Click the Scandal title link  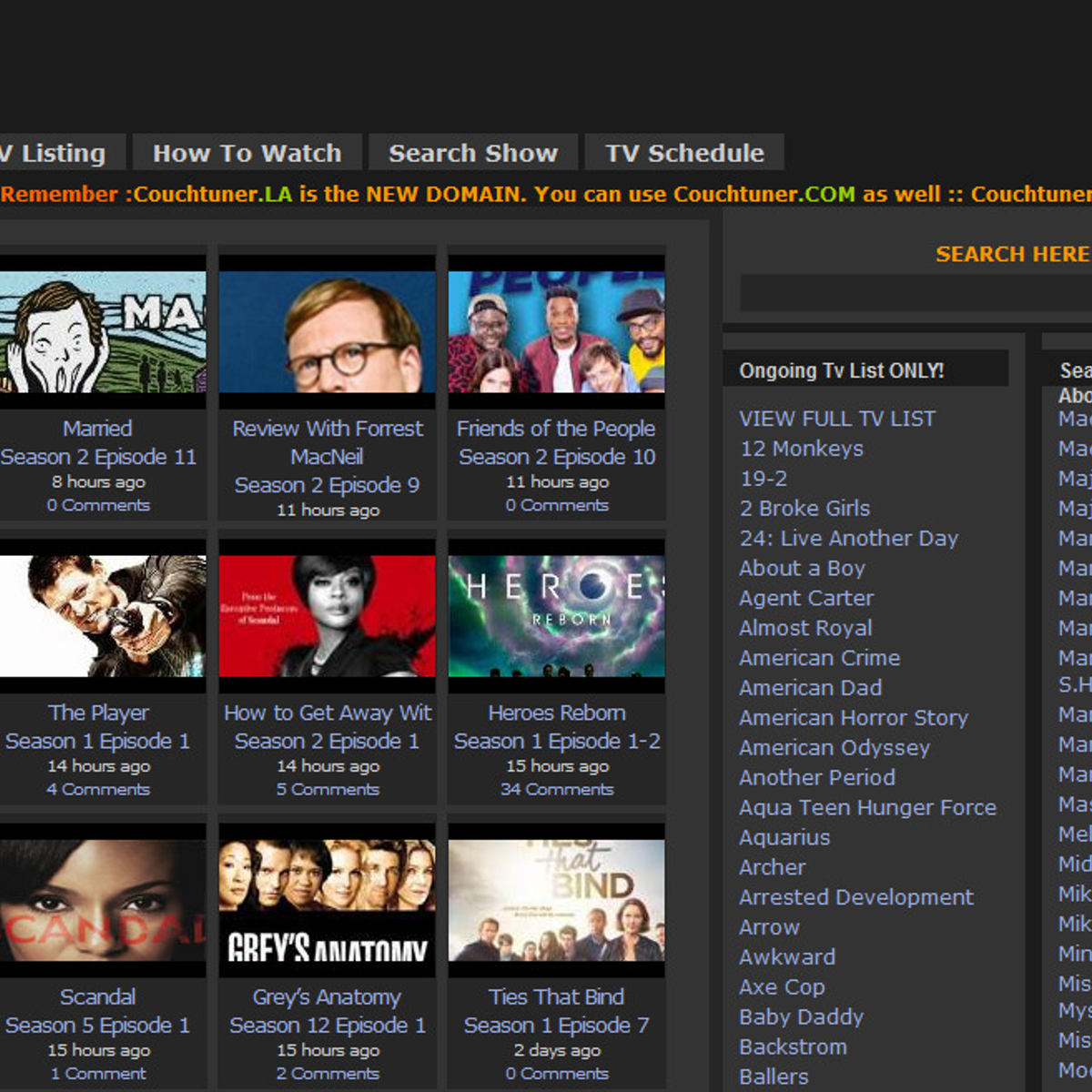tap(97, 997)
